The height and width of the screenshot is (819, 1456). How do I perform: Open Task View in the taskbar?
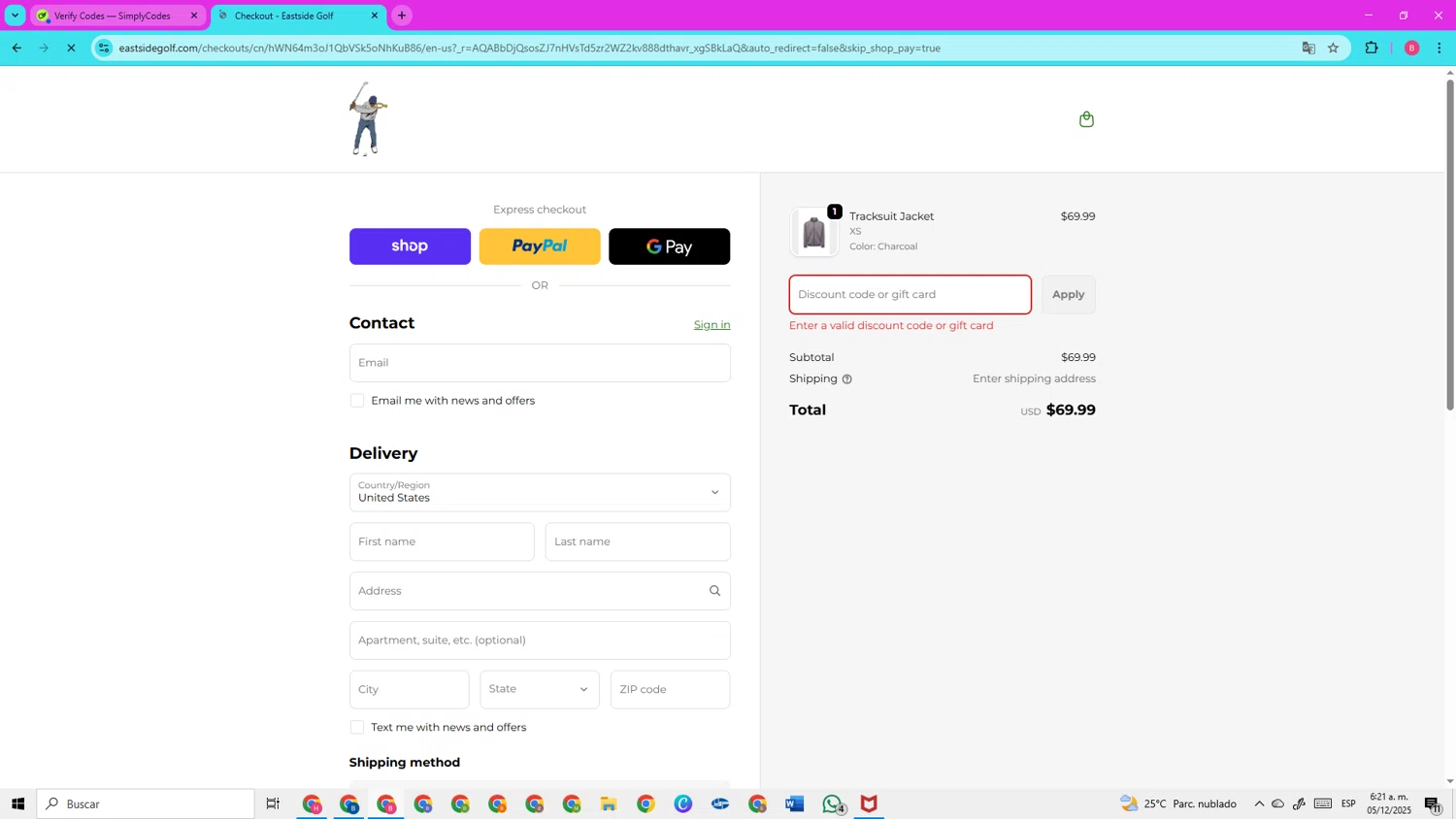point(273,803)
